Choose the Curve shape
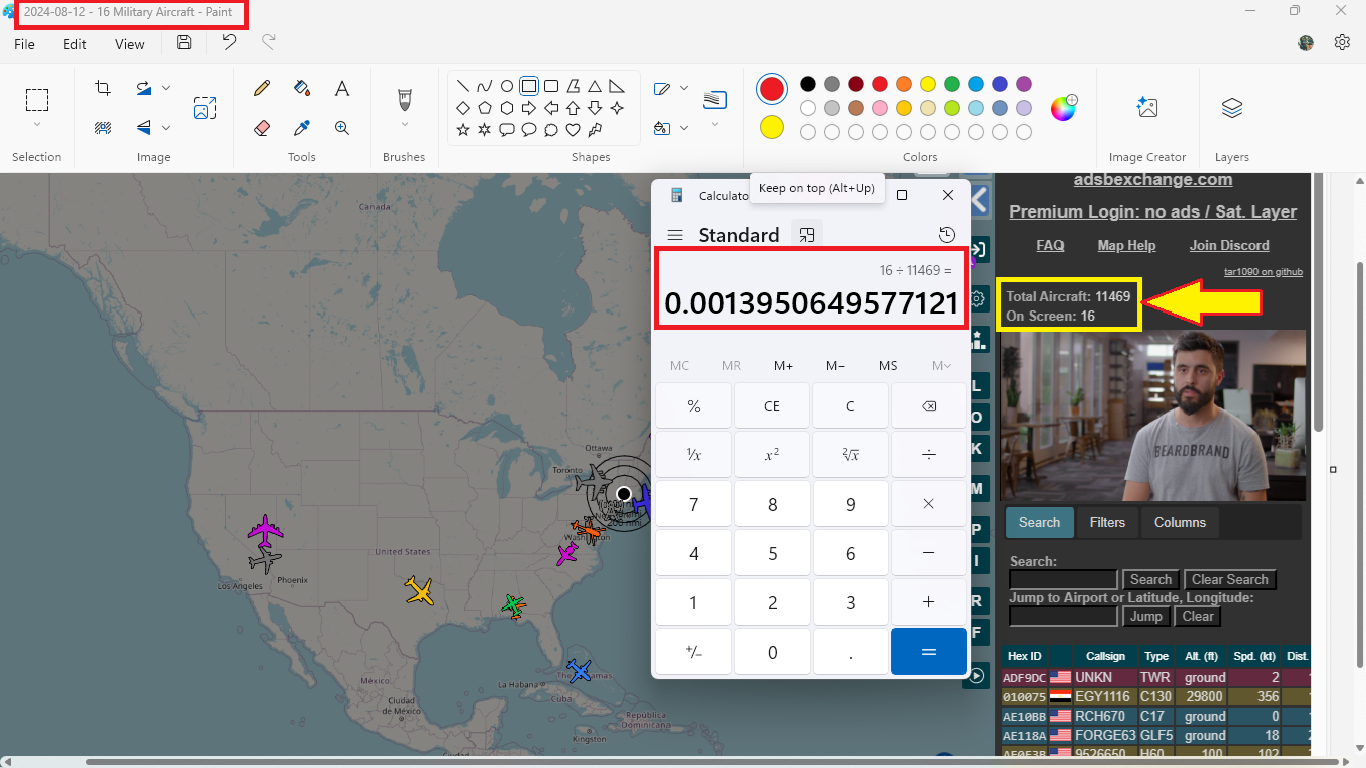 click(x=485, y=86)
